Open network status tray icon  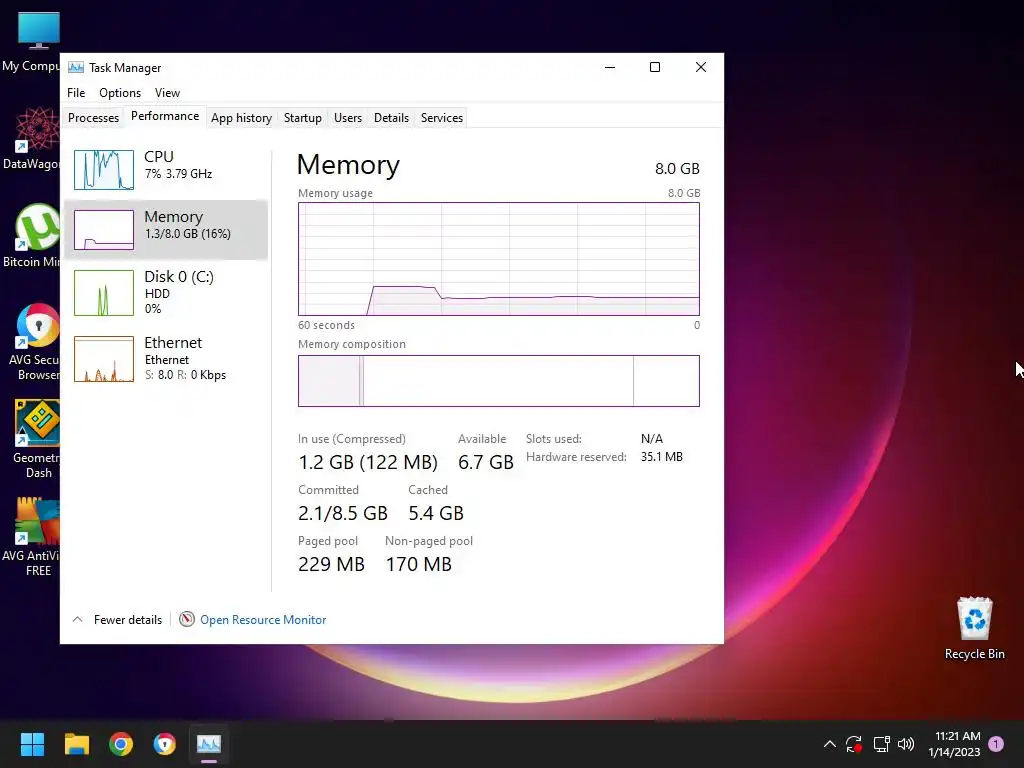tap(882, 744)
